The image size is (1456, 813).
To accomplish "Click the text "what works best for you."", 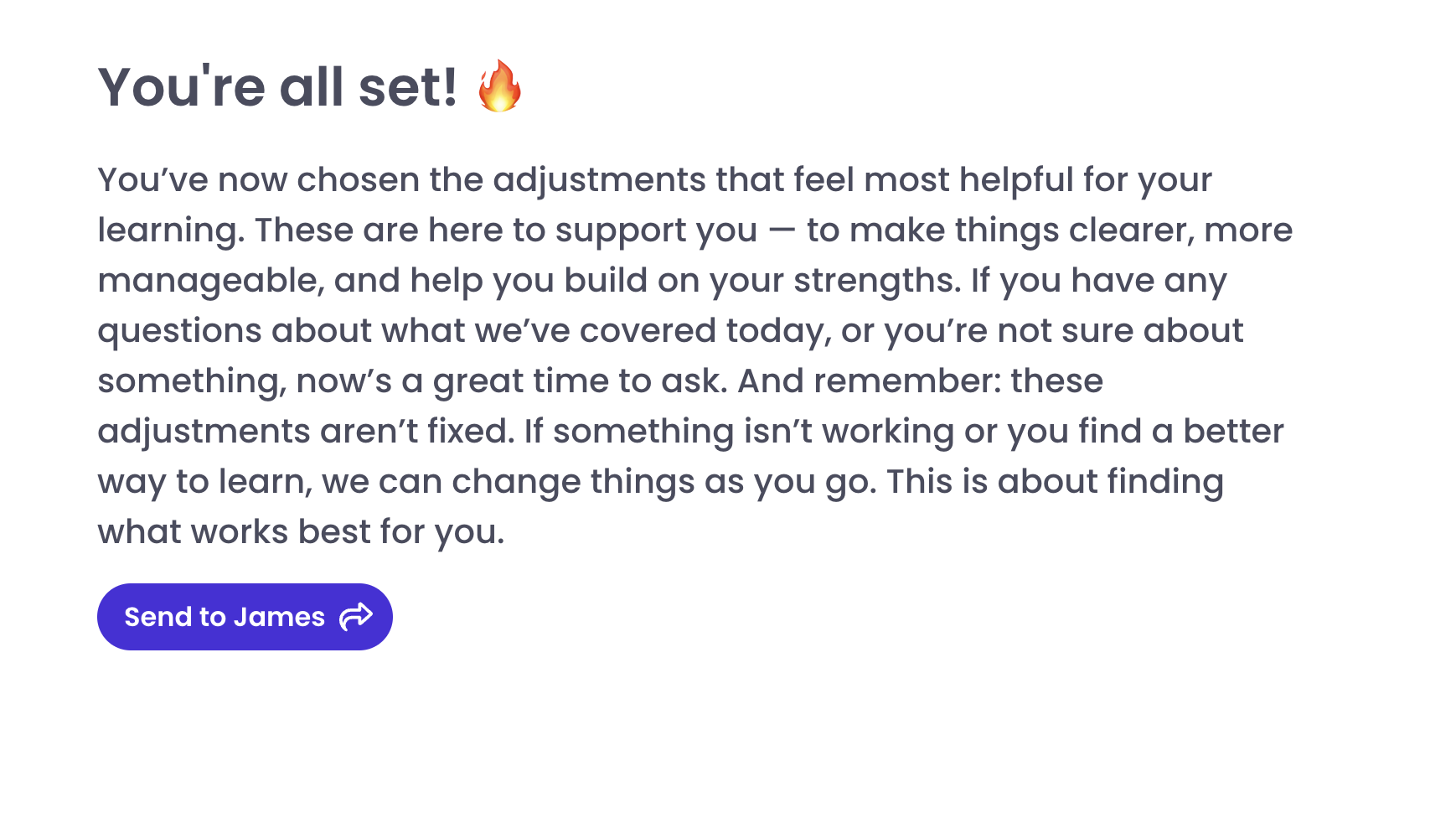I will point(301,532).
